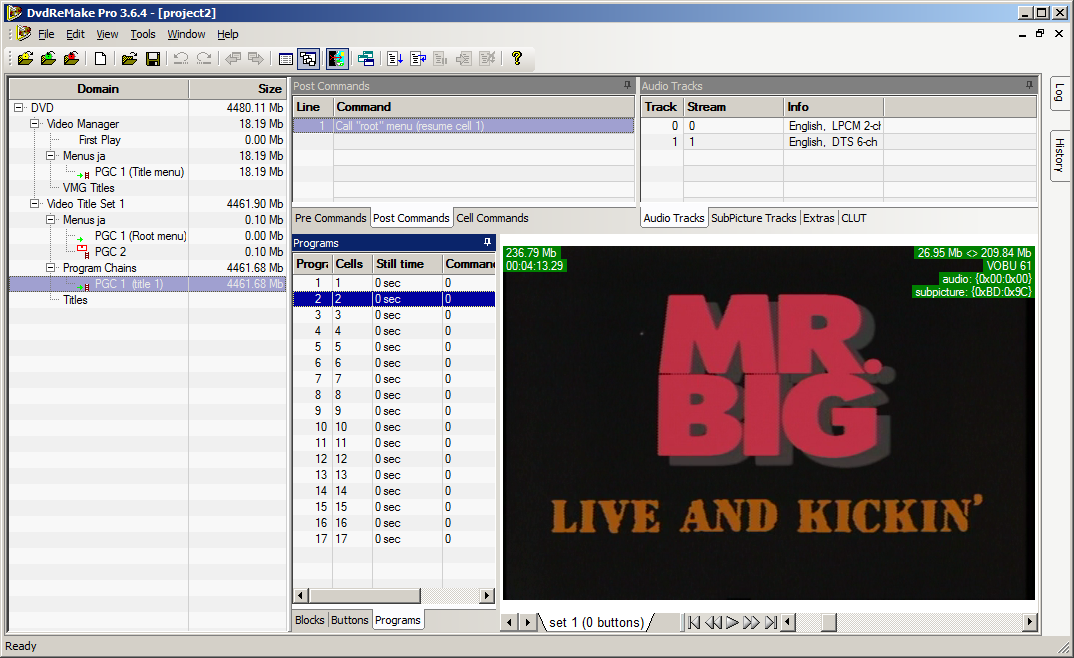Jump to first frame in preview

[694, 622]
